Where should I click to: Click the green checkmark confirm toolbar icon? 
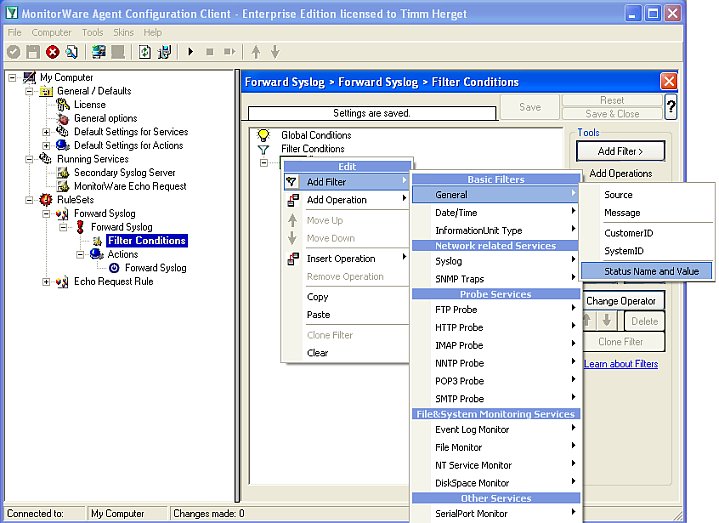14,52
